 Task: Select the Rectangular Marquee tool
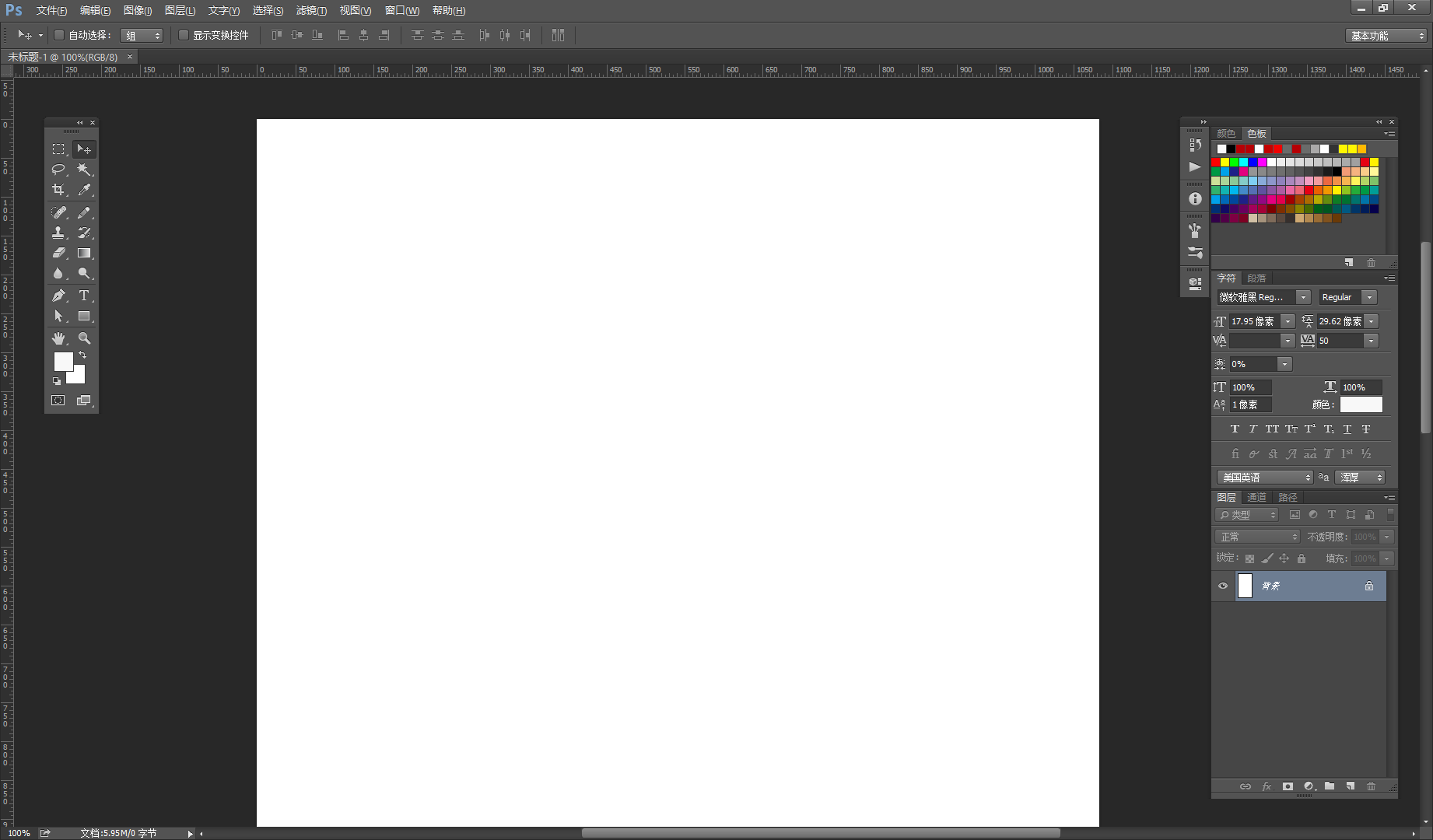coord(58,149)
